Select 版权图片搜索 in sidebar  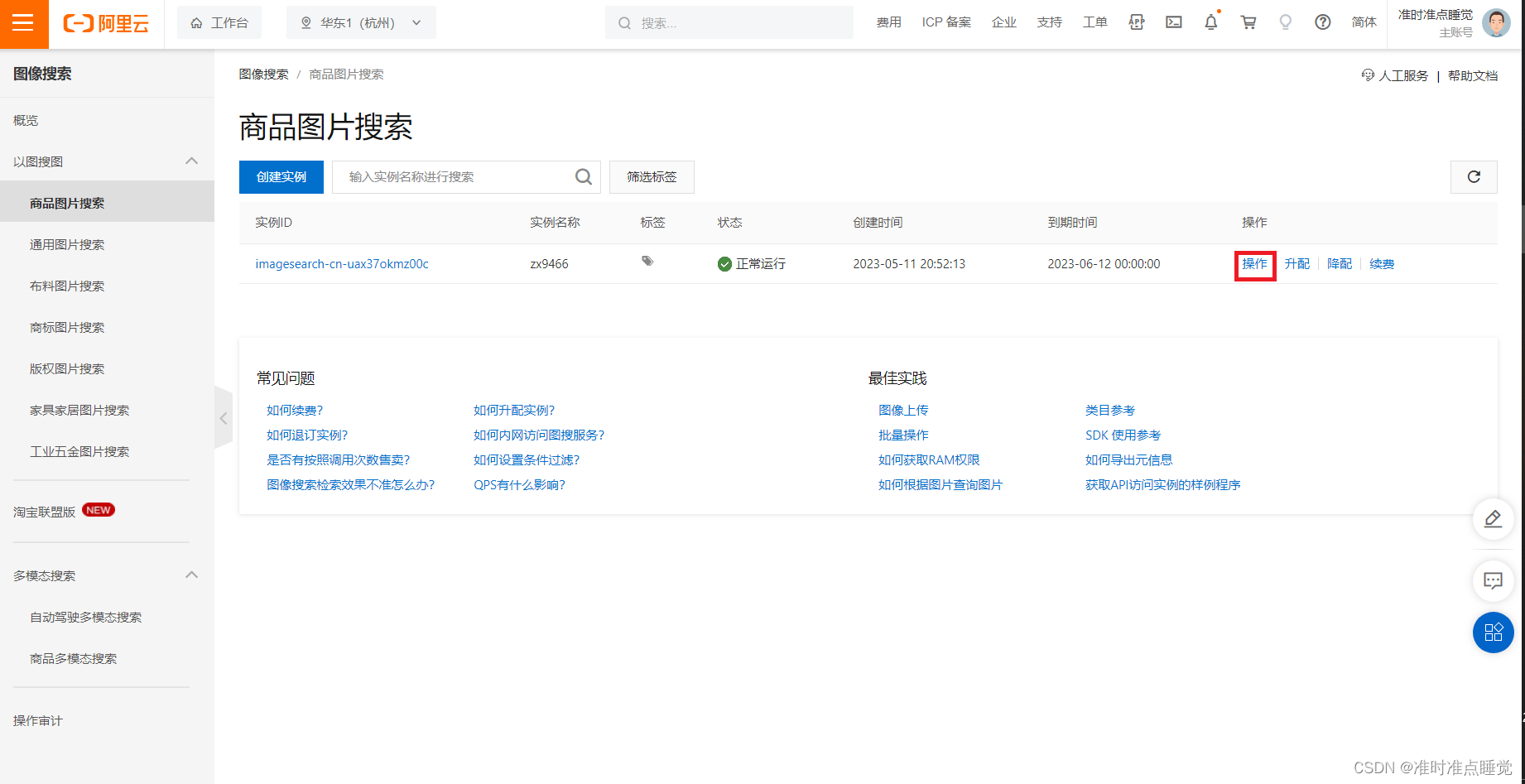click(x=67, y=368)
